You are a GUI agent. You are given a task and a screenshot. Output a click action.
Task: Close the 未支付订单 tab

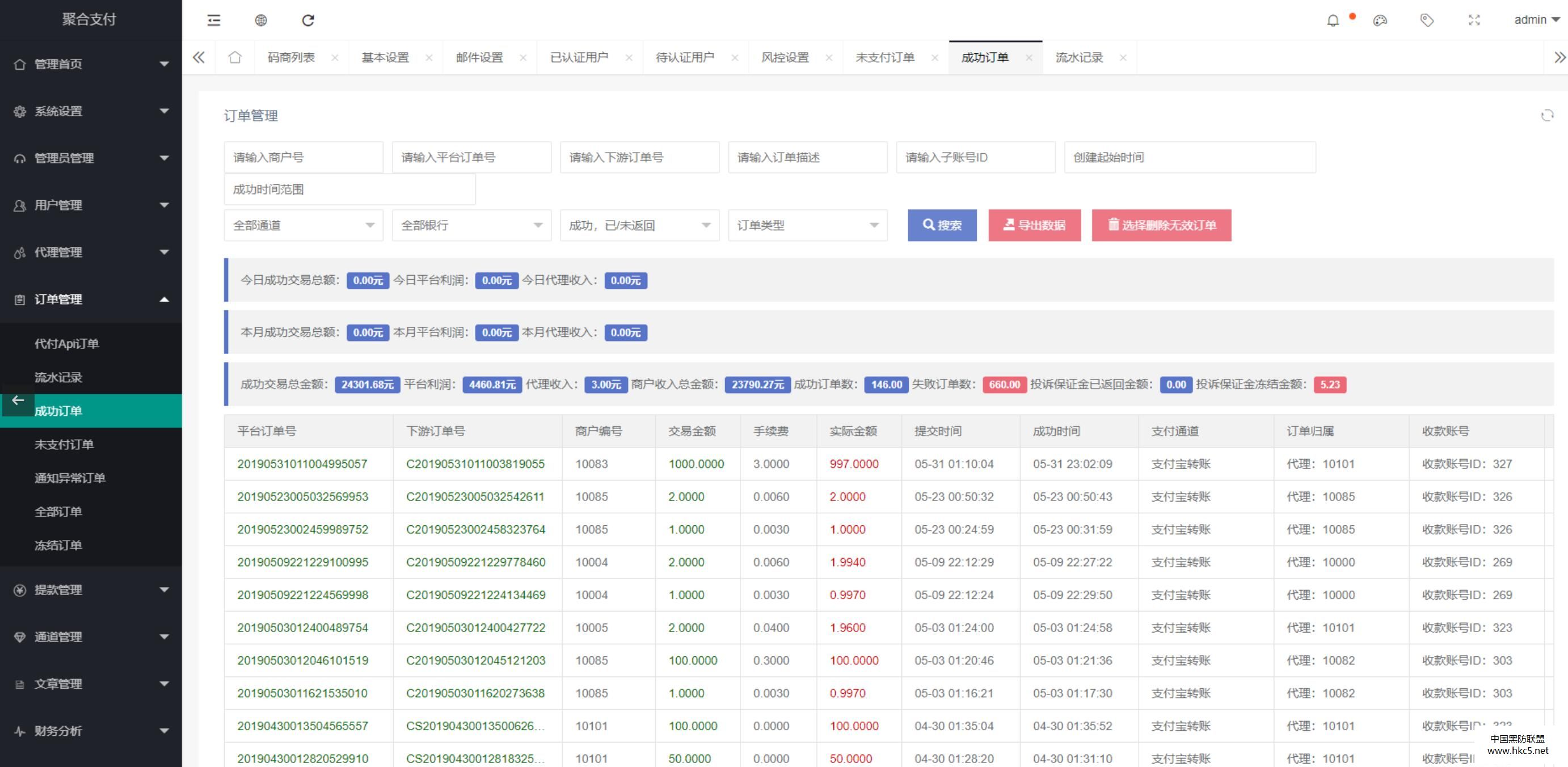pos(934,58)
